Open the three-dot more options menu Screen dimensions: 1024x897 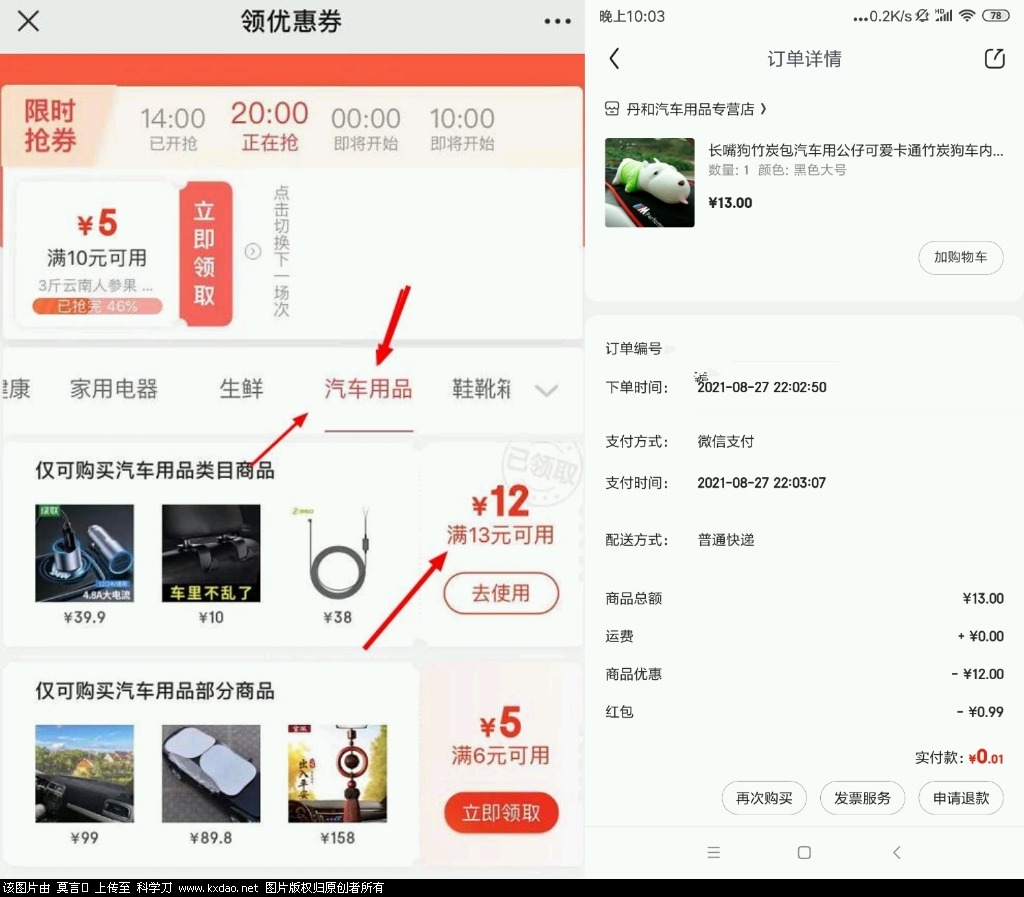(x=557, y=22)
